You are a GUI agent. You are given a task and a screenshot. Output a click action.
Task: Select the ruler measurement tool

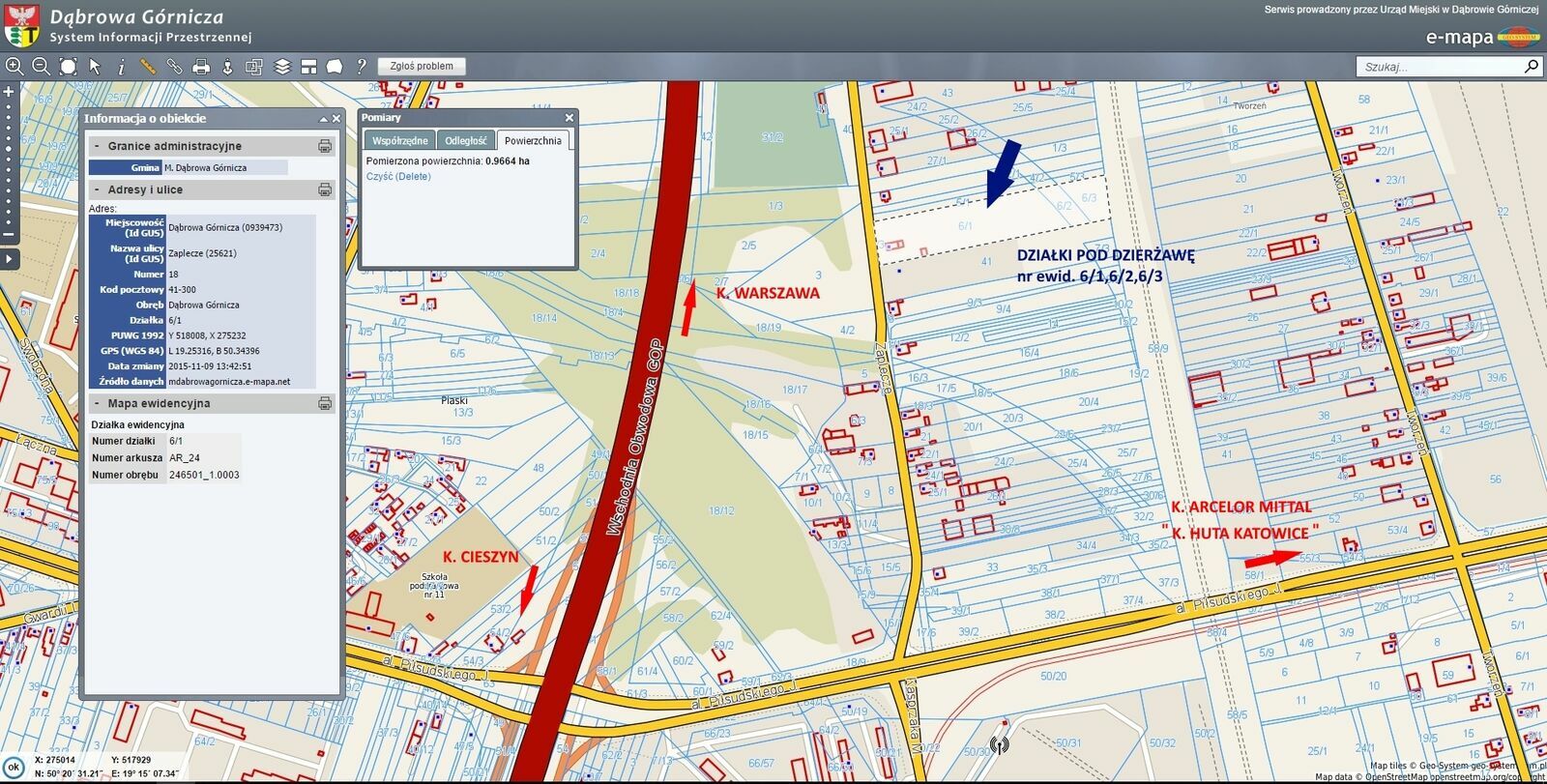148,67
